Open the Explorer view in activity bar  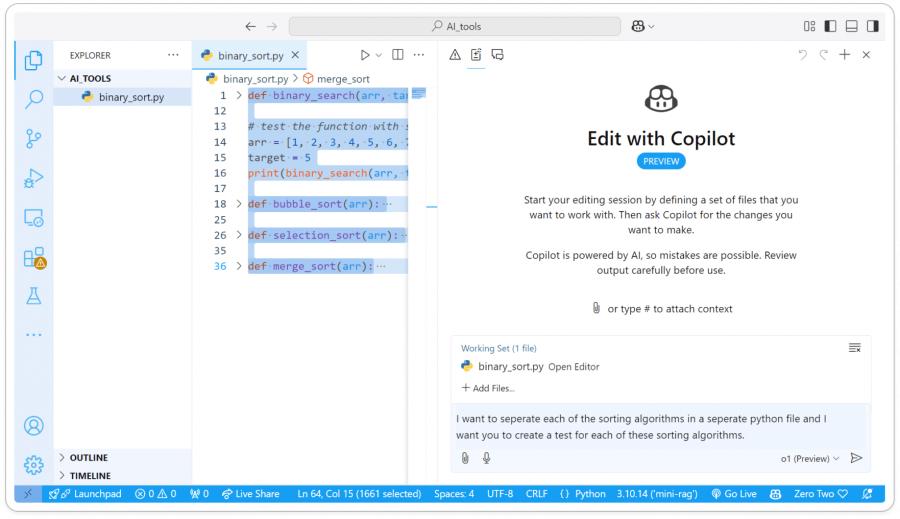pyautogui.click(x=34, y=60)
